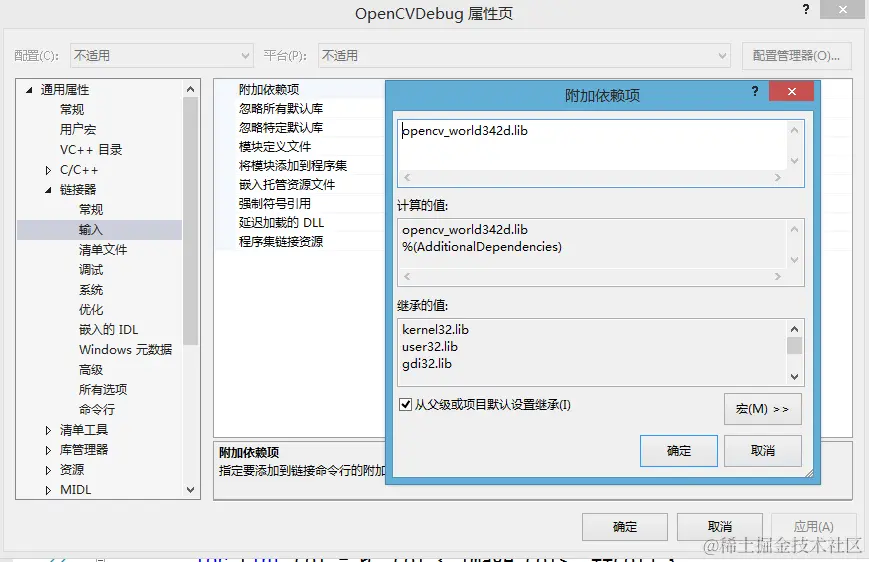Click help icon of OpenCVDebug 属性页 window
Image resolution: width=869 pixels, height=562 pixels.
coord(806,9)
